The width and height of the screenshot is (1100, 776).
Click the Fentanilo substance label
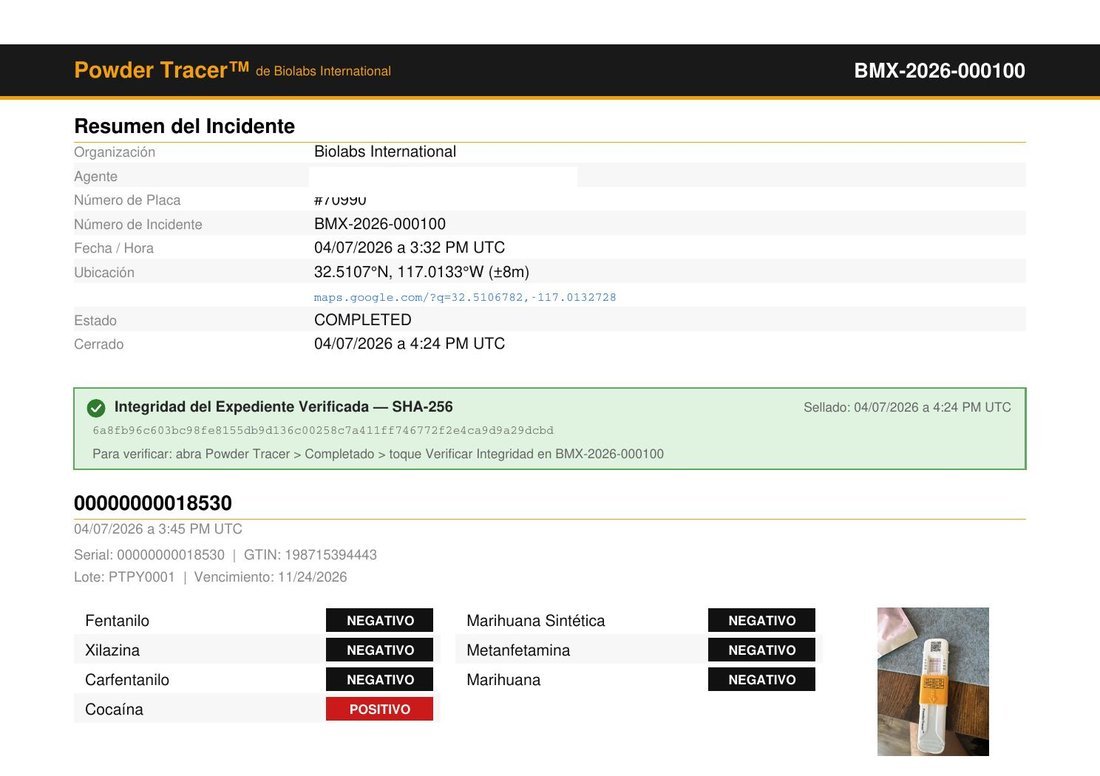(117, 621)
